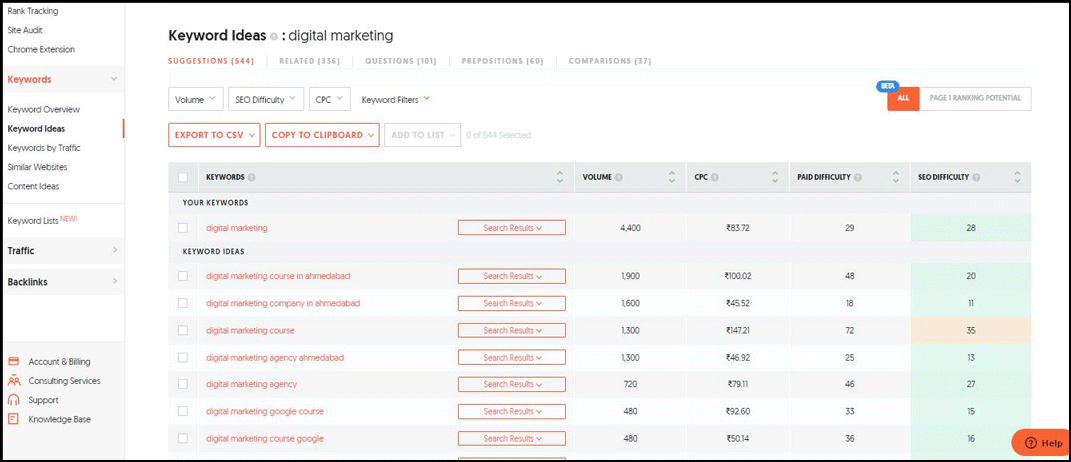The width and height of the screenshot is (1071, 462).
Task: Click the Support headset icon
Action: 14,400
